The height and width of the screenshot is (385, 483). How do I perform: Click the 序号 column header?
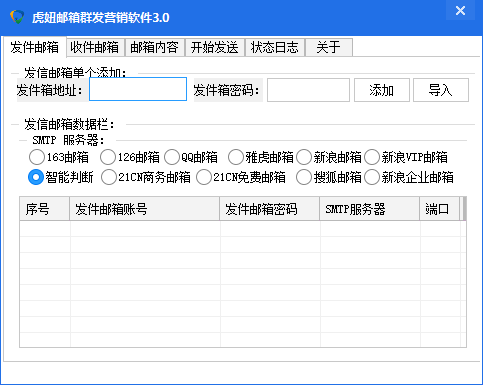click(x=45, y=209)
